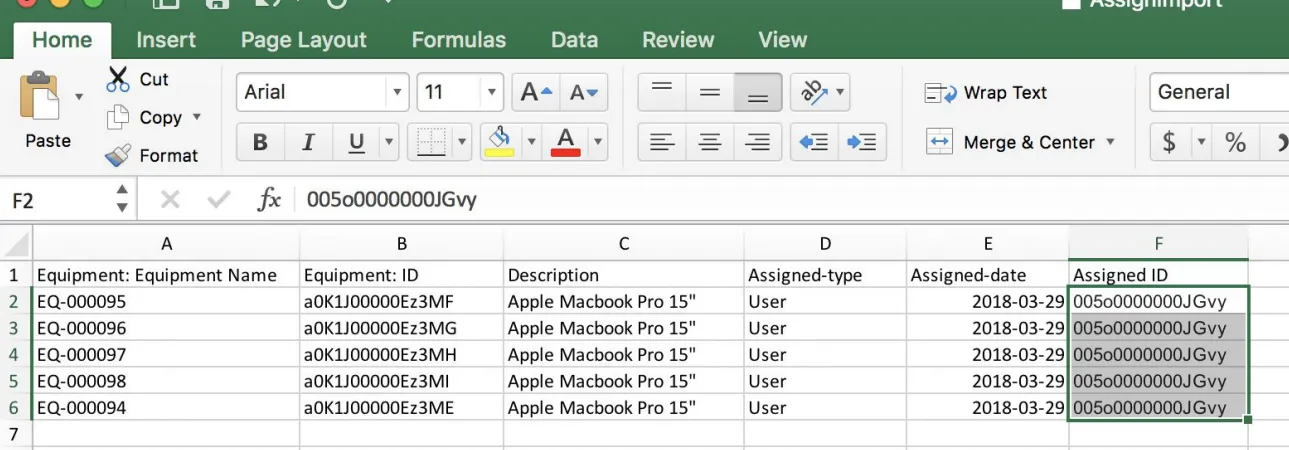Increase font size with large A button
This screenshot has width=1289, height=450.
pyautogui.click(x=536, y=92)
